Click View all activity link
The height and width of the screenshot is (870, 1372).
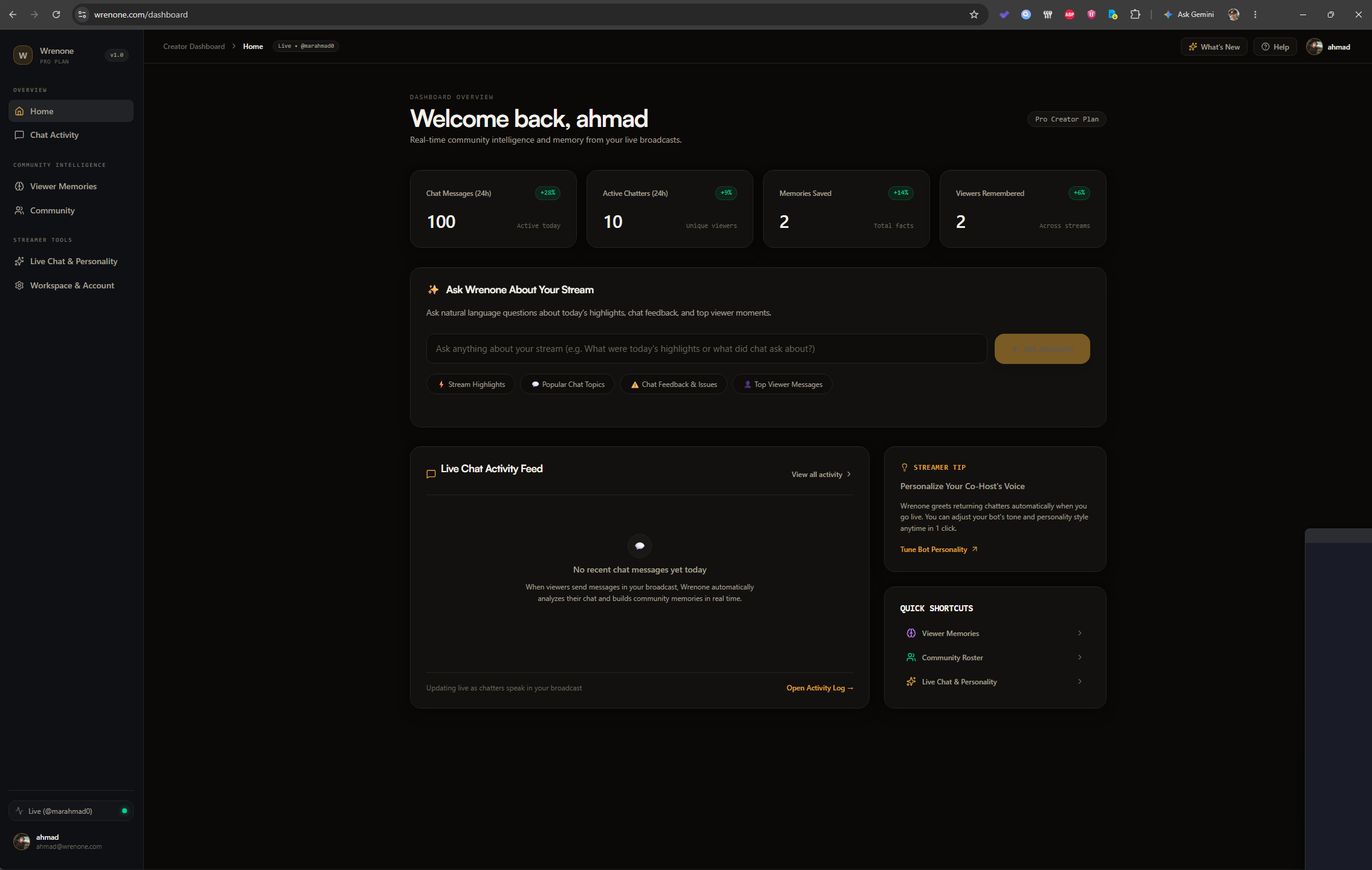[821, 475]
